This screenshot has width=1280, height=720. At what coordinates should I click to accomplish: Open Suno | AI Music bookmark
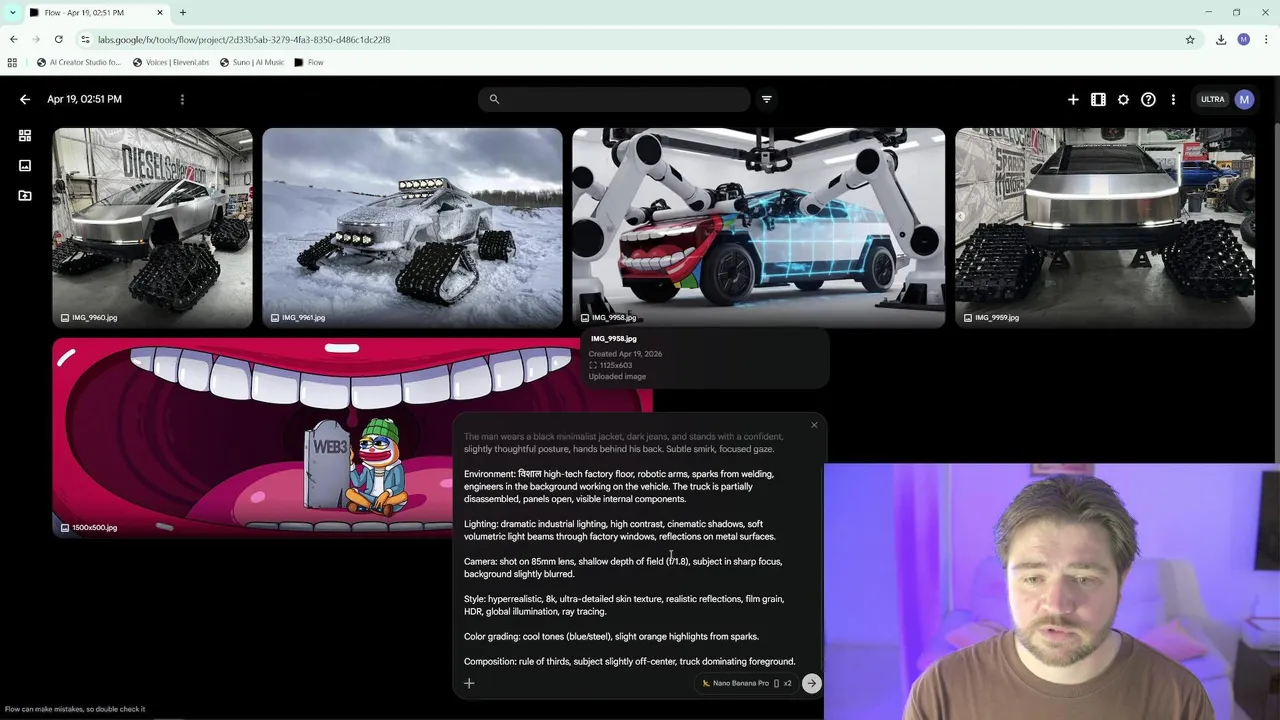click(252, 62)
